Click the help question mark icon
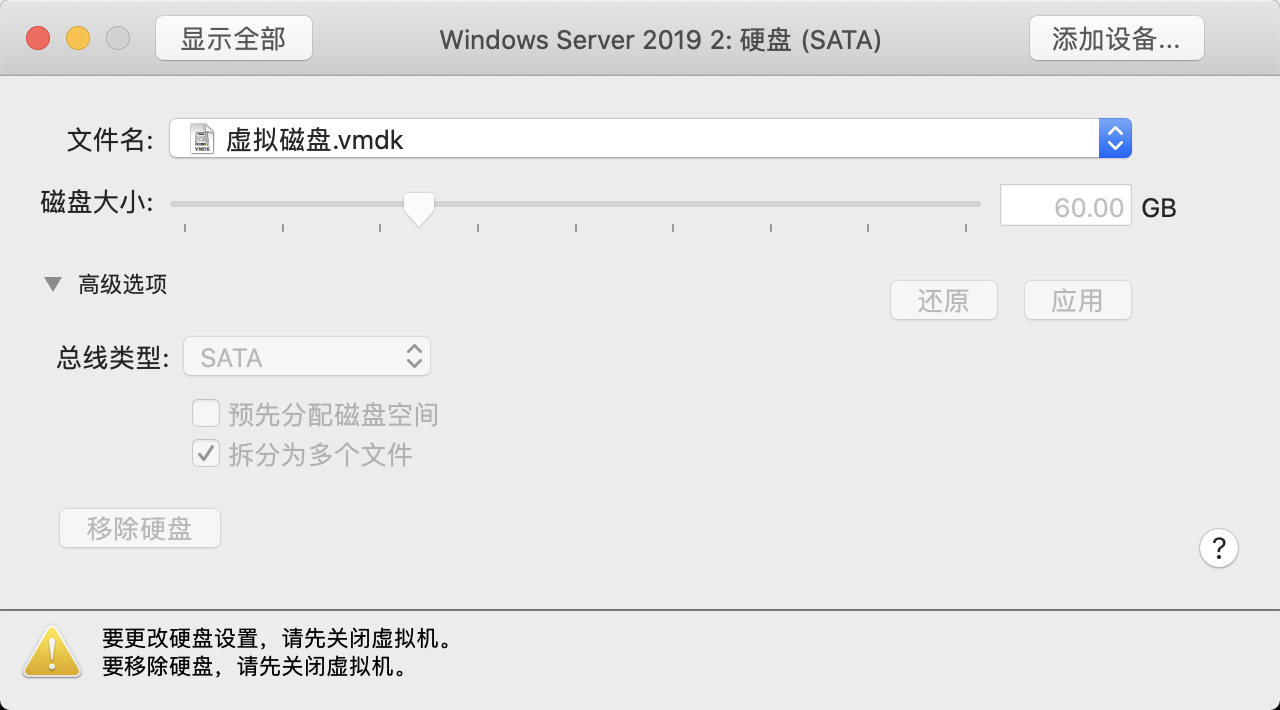The width and height of the screenshot is (1280, 710). [1218, 548]
